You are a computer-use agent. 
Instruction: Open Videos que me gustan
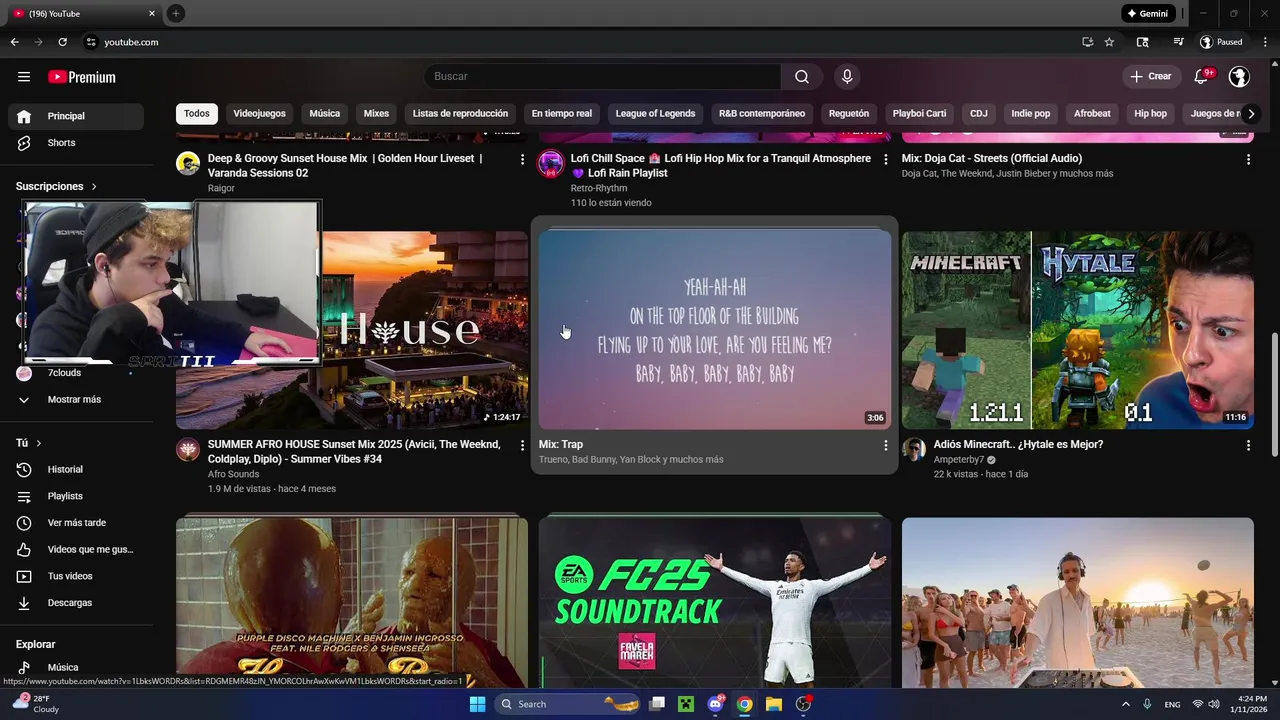pos(76,550)
